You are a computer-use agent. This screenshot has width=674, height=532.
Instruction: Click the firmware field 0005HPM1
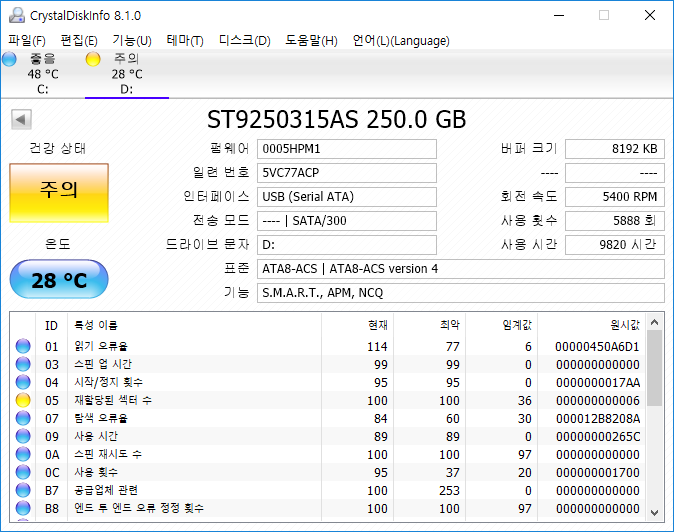(347, 149)
